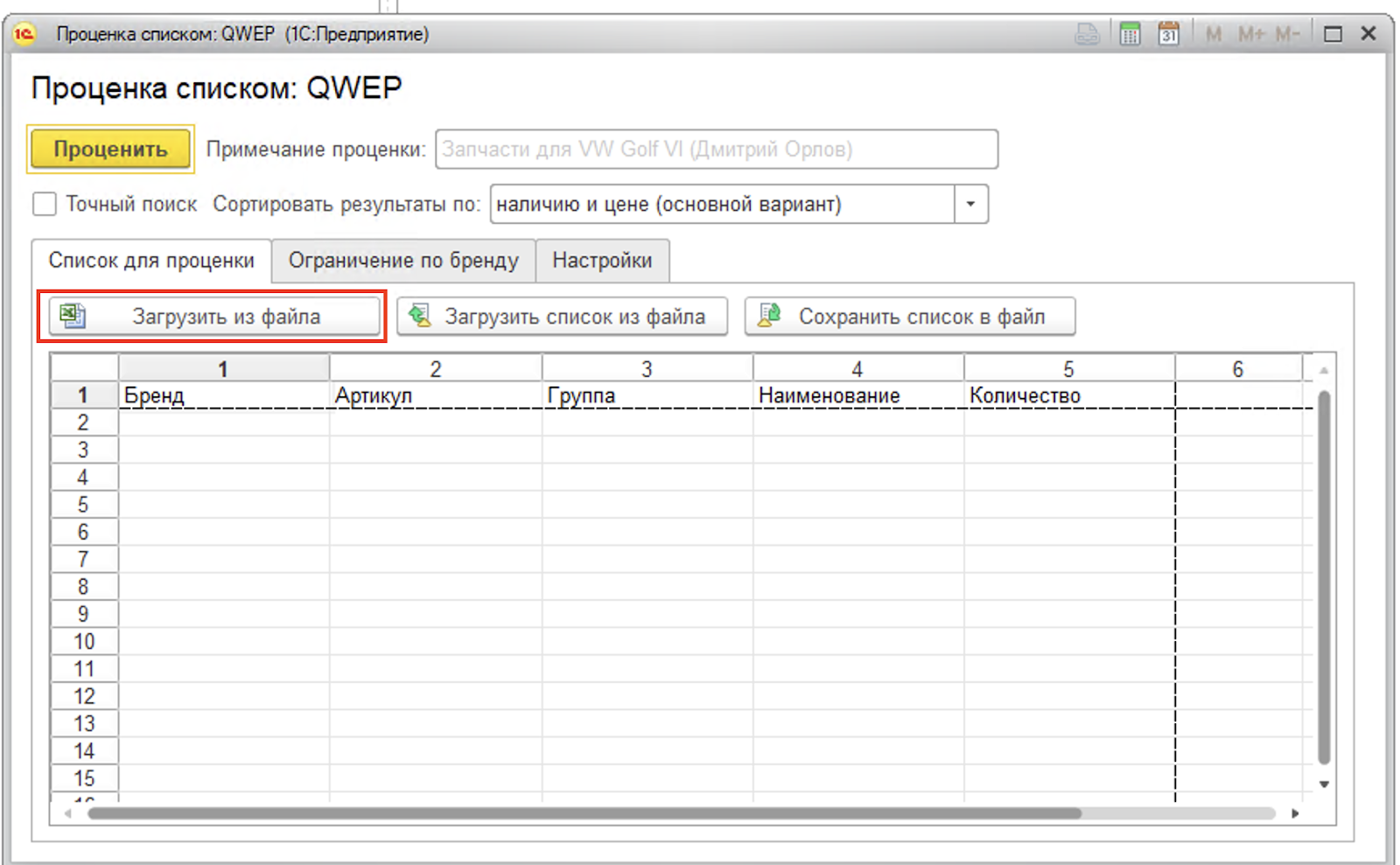1400x865 pixels.
Task: Click the 1C application logo icon
Action: click(24, 34)
